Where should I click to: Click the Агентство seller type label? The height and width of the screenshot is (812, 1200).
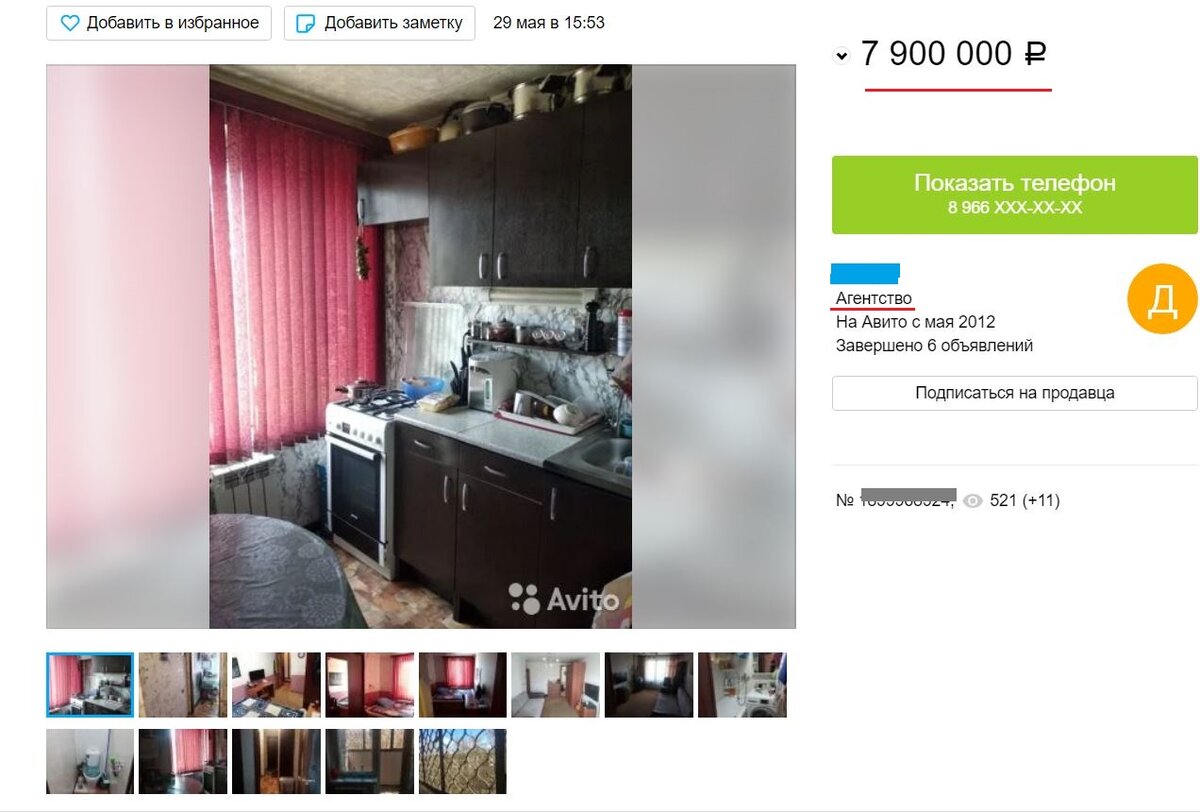tap(874, 298)
